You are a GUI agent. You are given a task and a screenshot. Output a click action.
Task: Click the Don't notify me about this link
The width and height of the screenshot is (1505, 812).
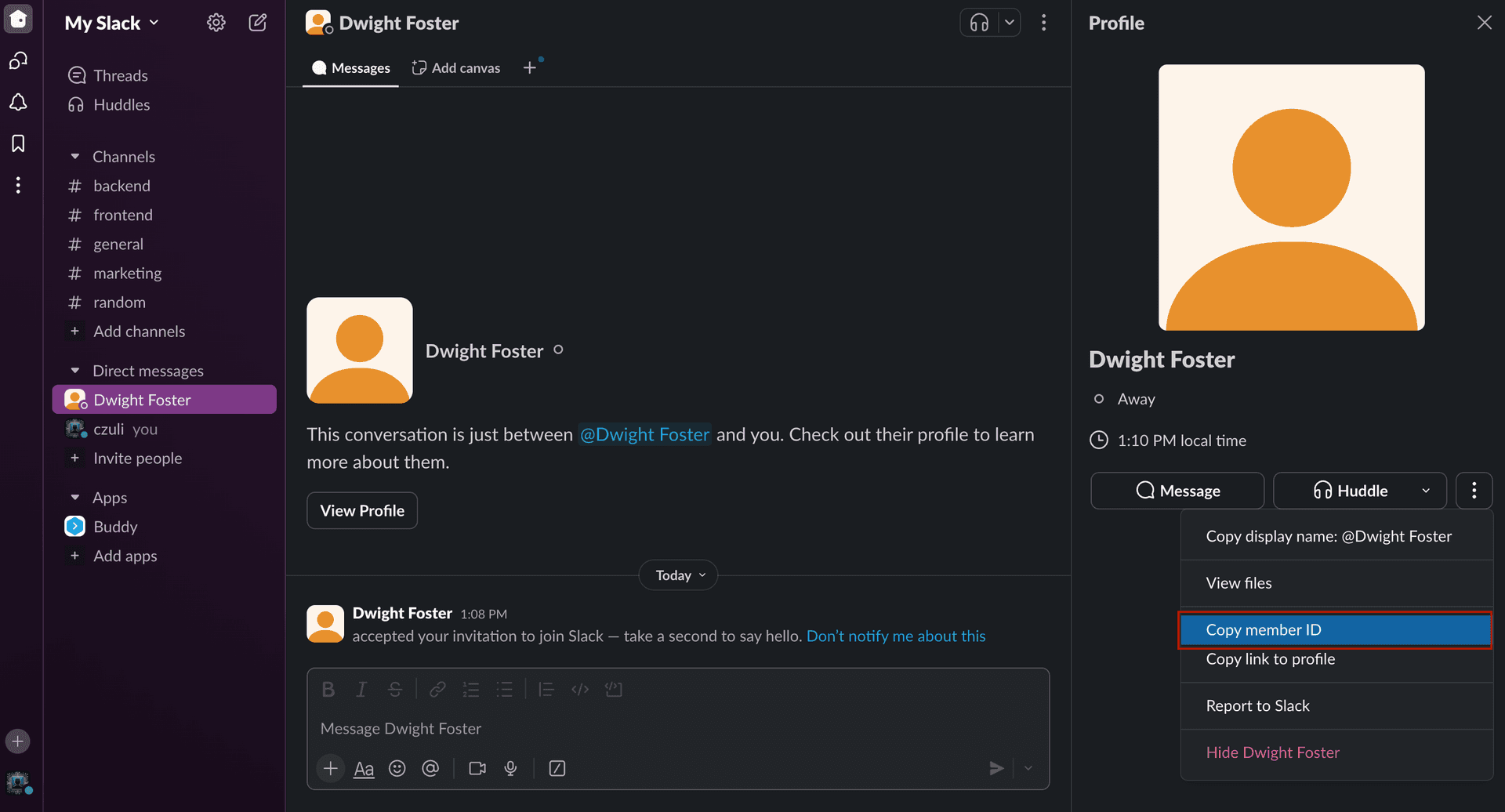(895, 636)
